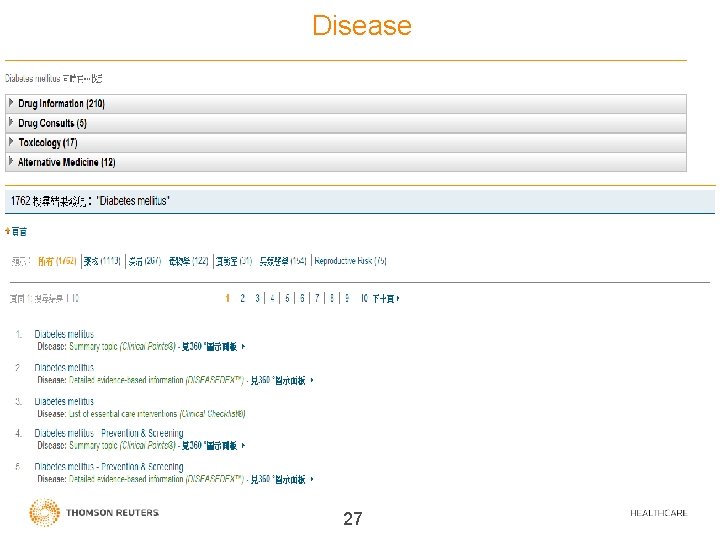Go to results page 6
Viewport: 720px width, 540px height.
[x=302, y=298]
